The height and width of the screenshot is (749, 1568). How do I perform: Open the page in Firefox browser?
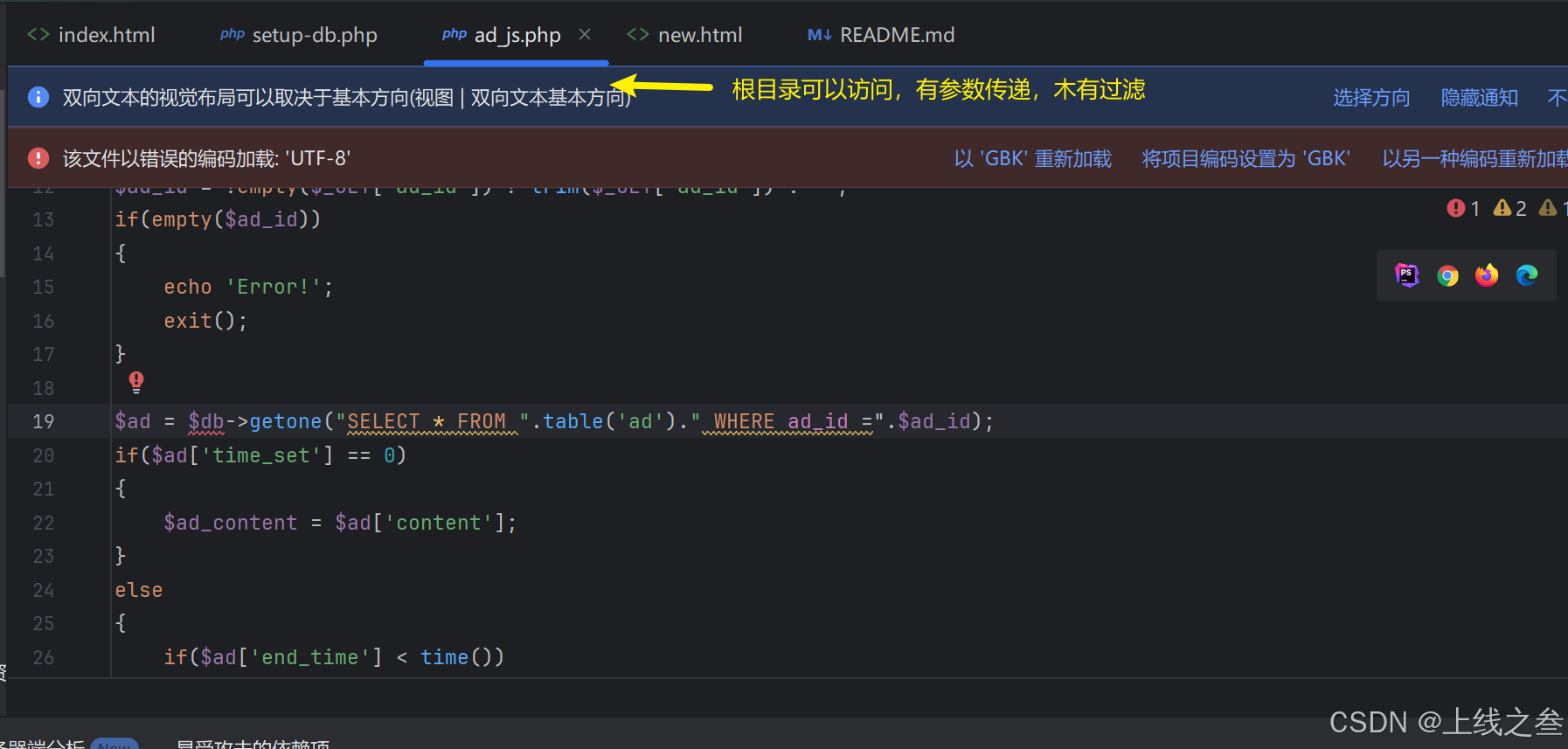click(1487, 275)
